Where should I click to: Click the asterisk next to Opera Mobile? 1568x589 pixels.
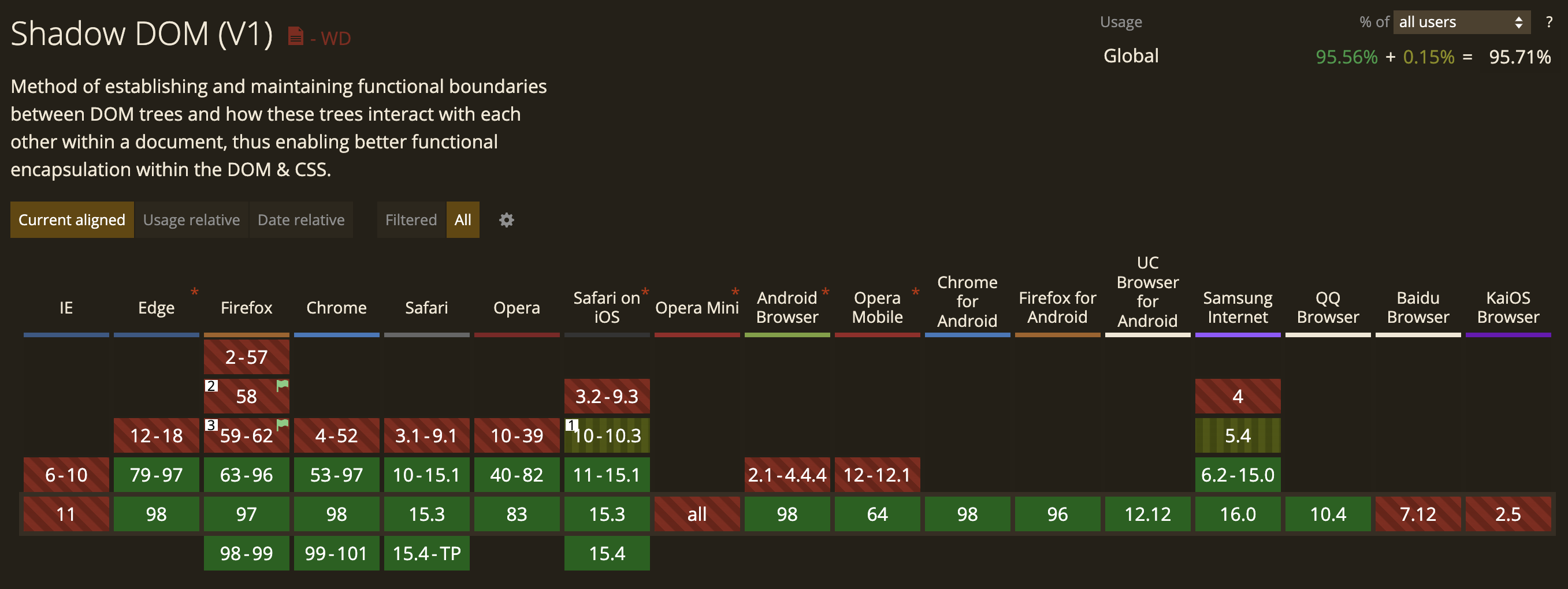pos(916,293)
